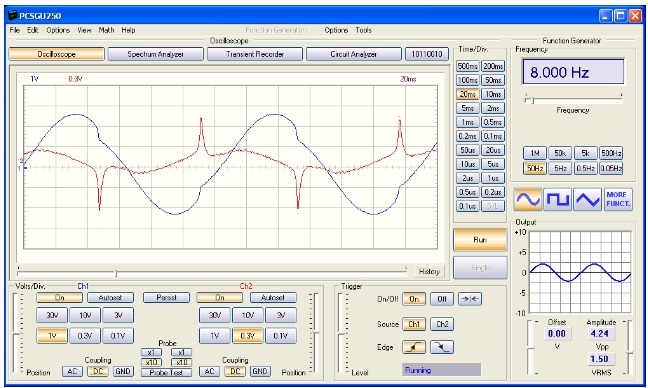
Task: Set time/div to 0.1ms
Action: (493, 136)
